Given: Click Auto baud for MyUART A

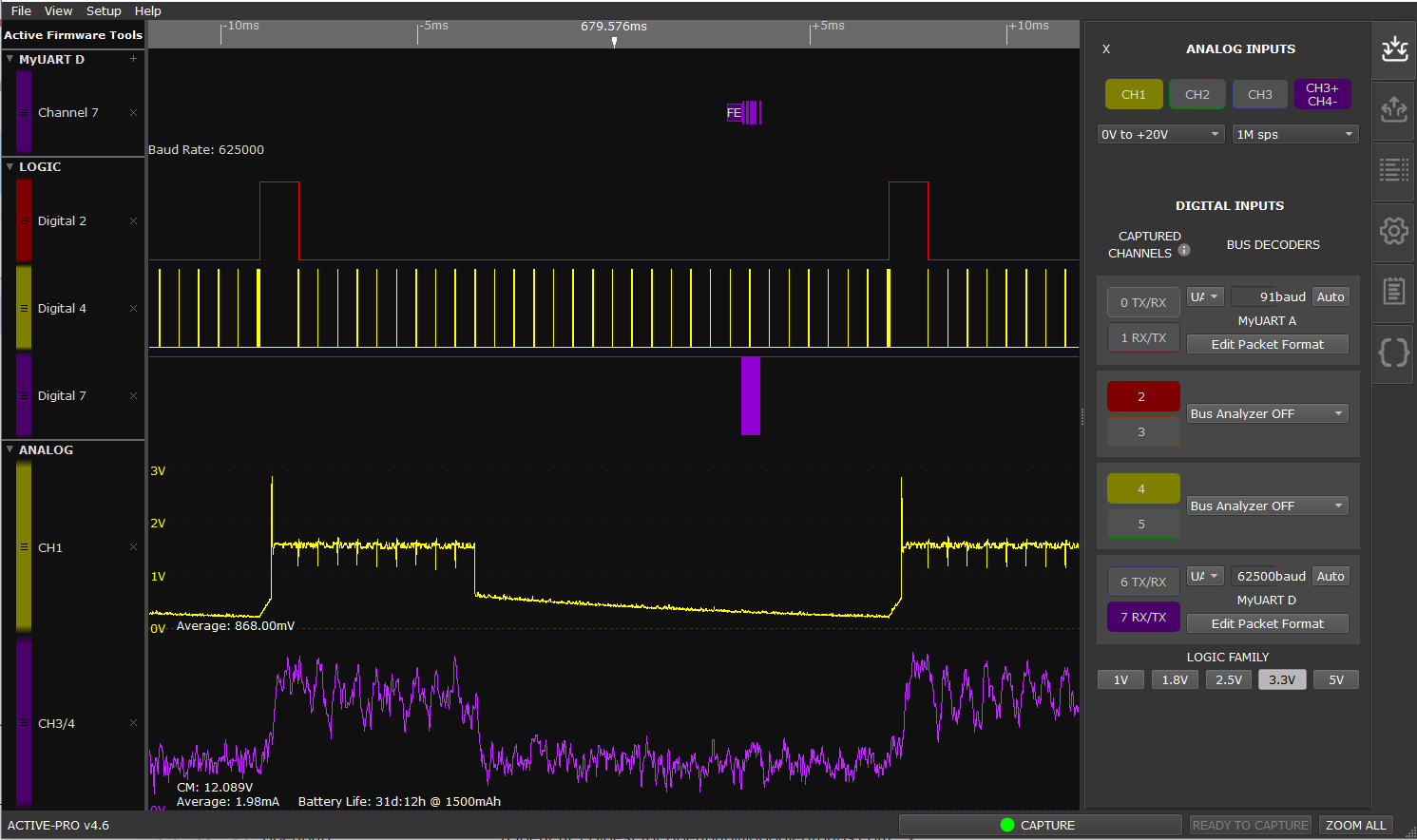Looking at the screenshot, I should pyautogui.click(x=1331, y=296).
